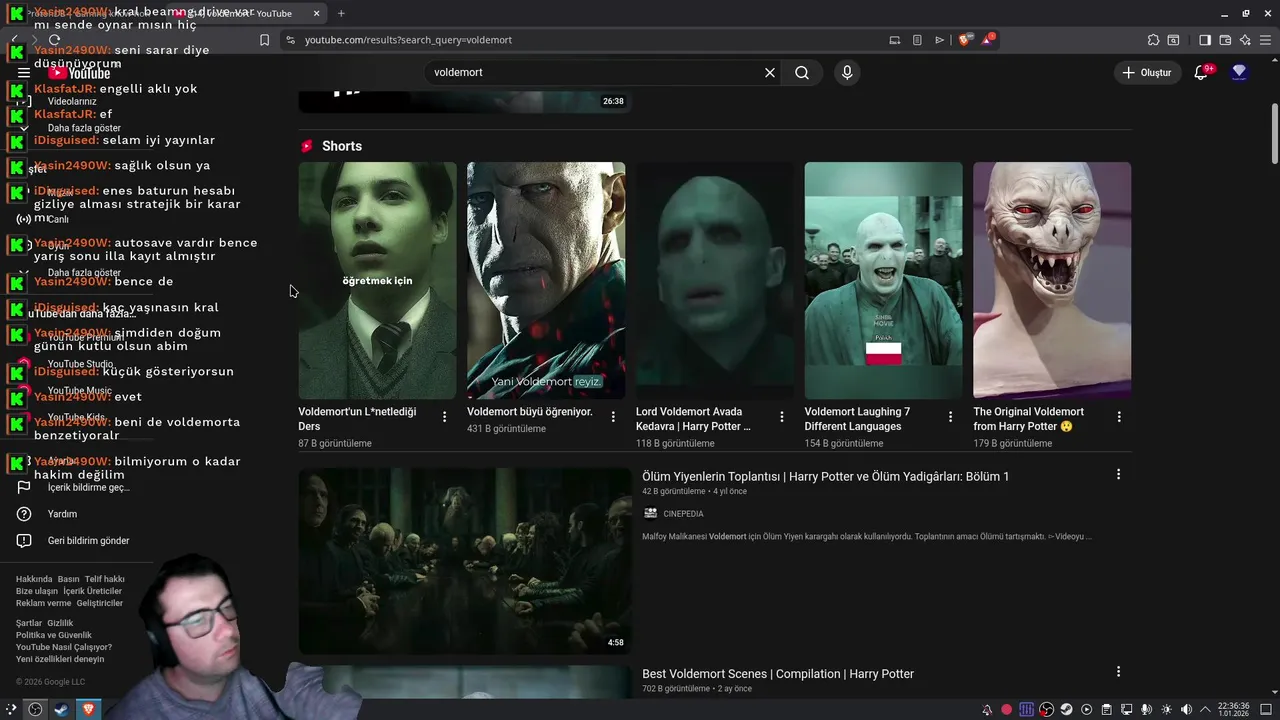The image size is (1280, 720).
Task: Open options for The Original Voldemort short
Action: click(x=1119, y=417)
